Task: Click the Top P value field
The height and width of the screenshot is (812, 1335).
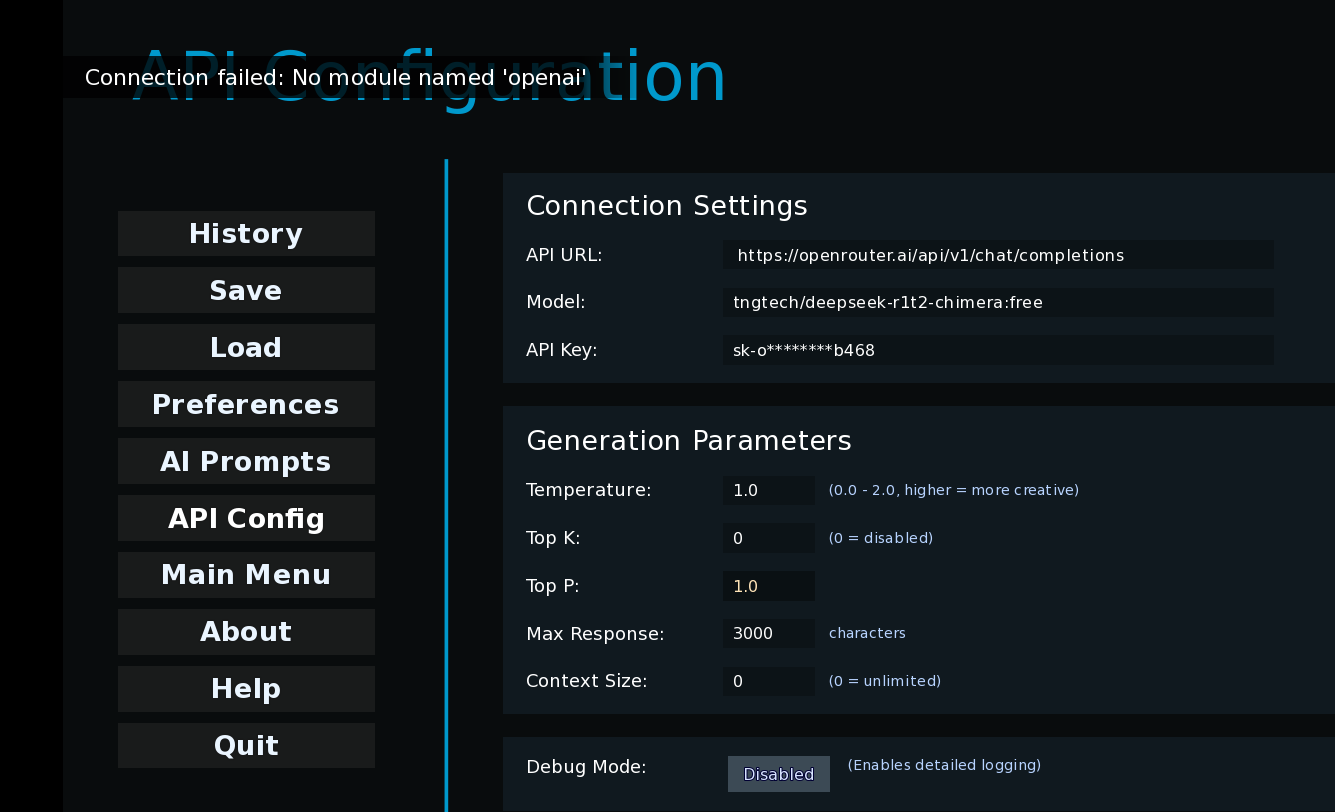Action: pos(768,586)
